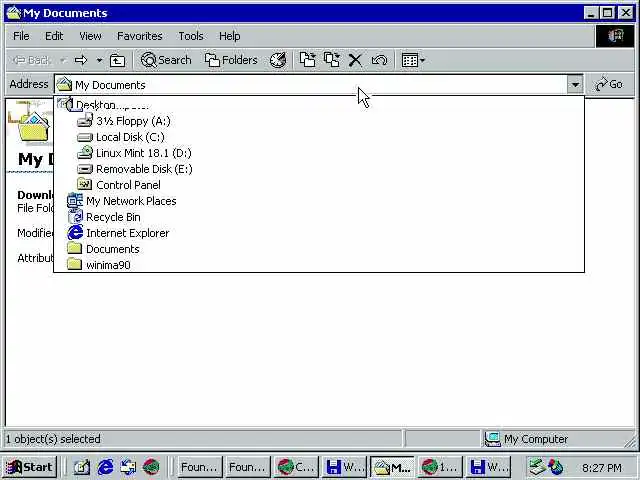Viewport: 640px width, 480px height.
Task: Click the Copy To toolbar icon
Action: 332,60
